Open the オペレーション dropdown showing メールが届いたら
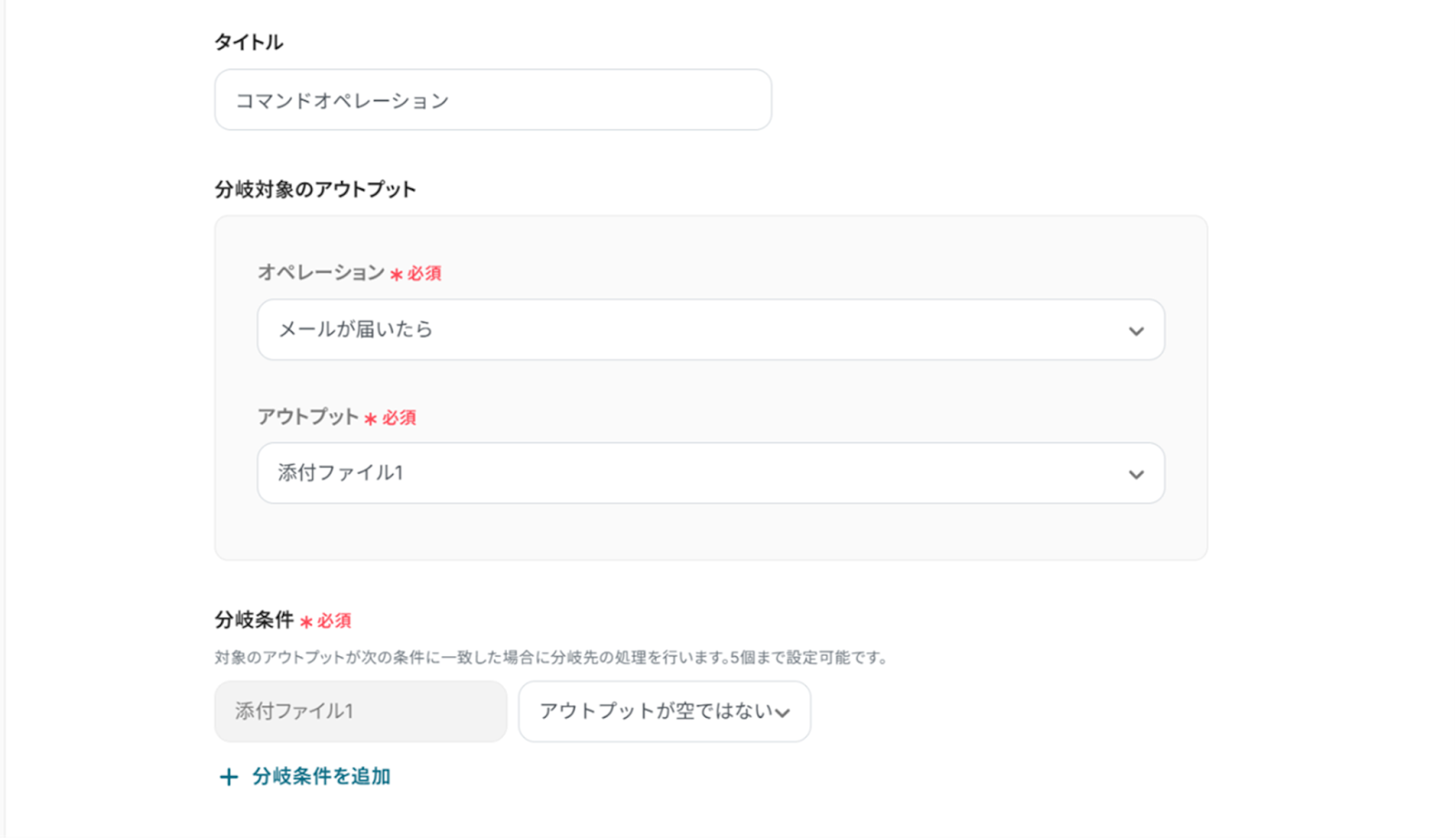 [x=710, y=329]
